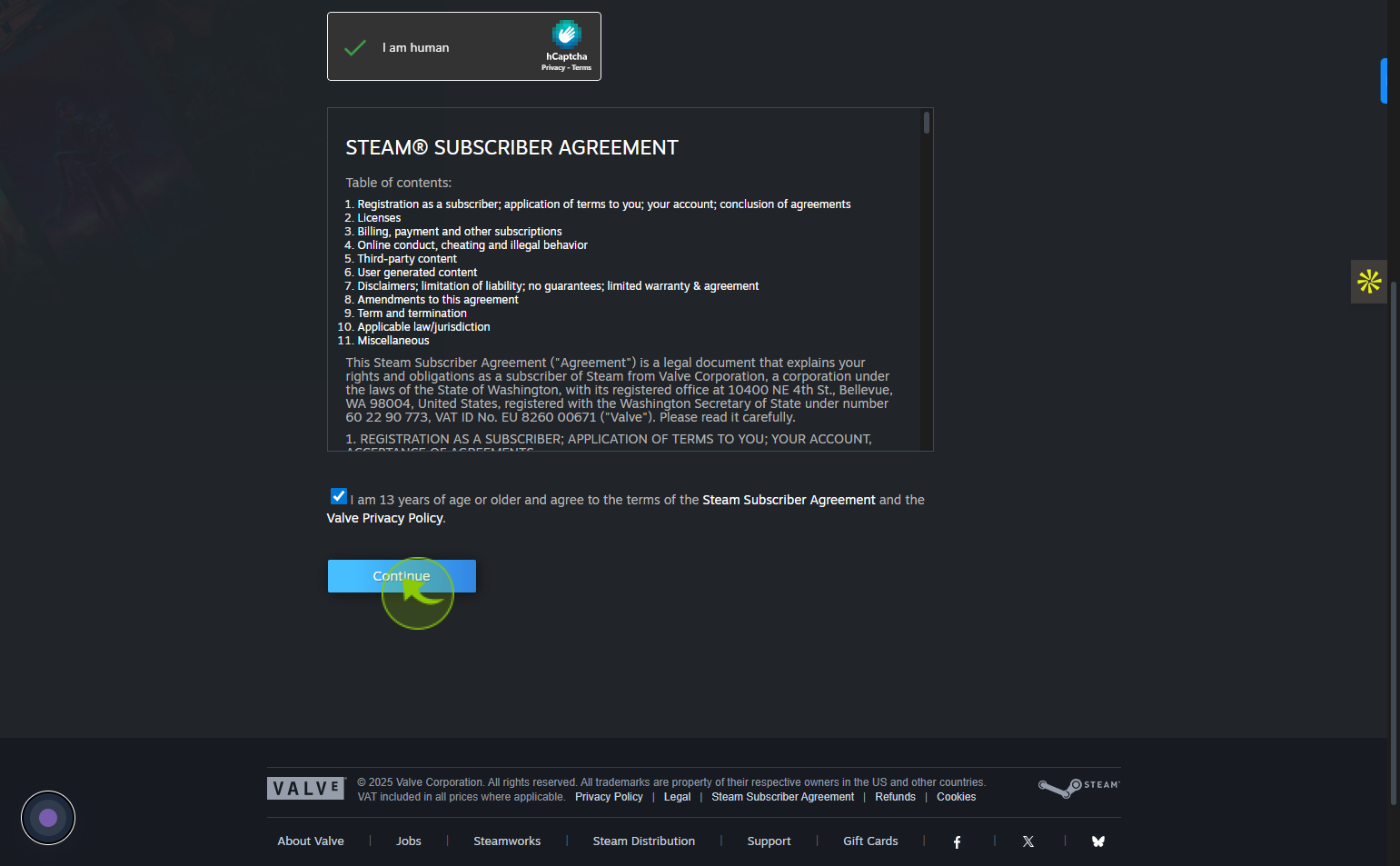This screenshot has width=1400, height=866.
Task: Open the Facebook icon in the footer
Action: pos(957,842)
